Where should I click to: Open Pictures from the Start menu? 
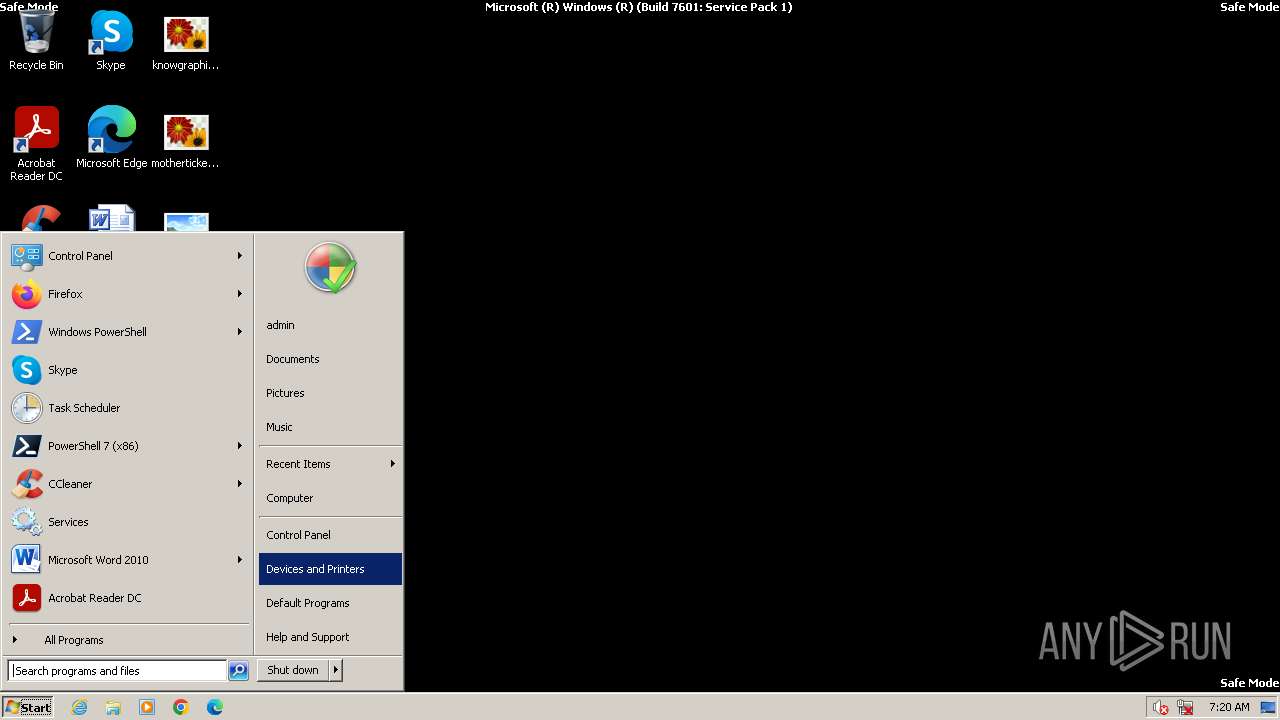pyautogui.click(x=330, y=393)
